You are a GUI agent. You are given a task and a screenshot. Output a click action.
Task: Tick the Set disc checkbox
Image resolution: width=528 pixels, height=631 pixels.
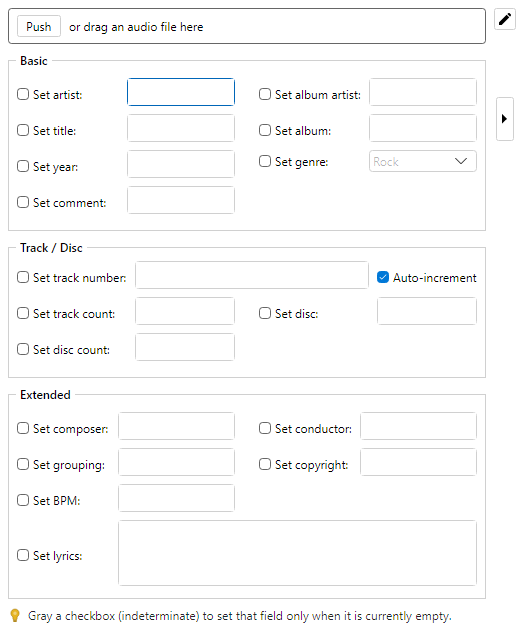point(265,313)
